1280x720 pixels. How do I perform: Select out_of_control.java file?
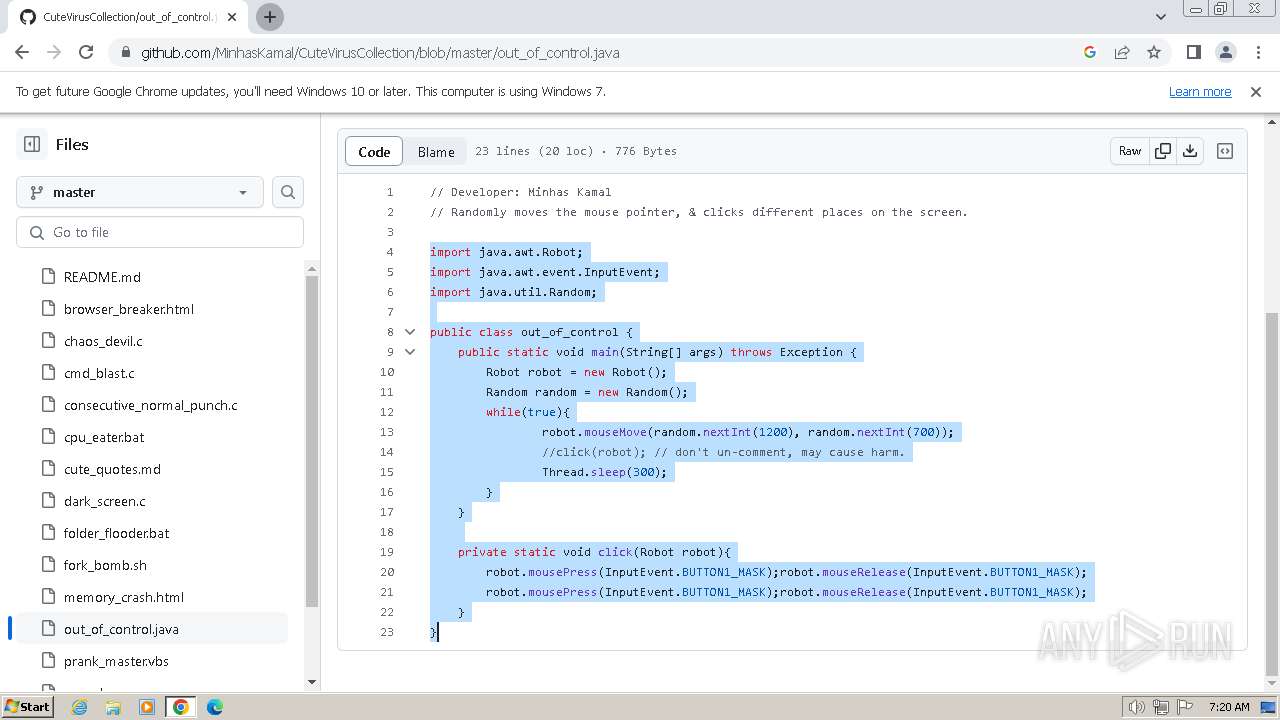(121, 629)
